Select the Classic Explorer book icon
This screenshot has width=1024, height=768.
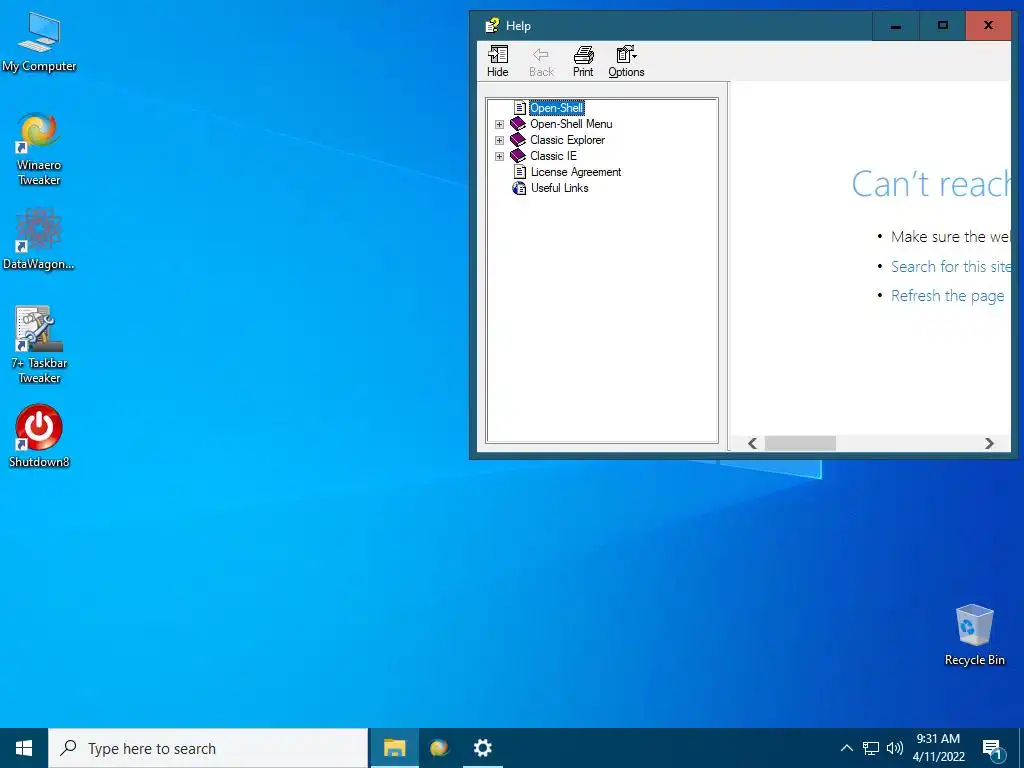tap(518, 140)
